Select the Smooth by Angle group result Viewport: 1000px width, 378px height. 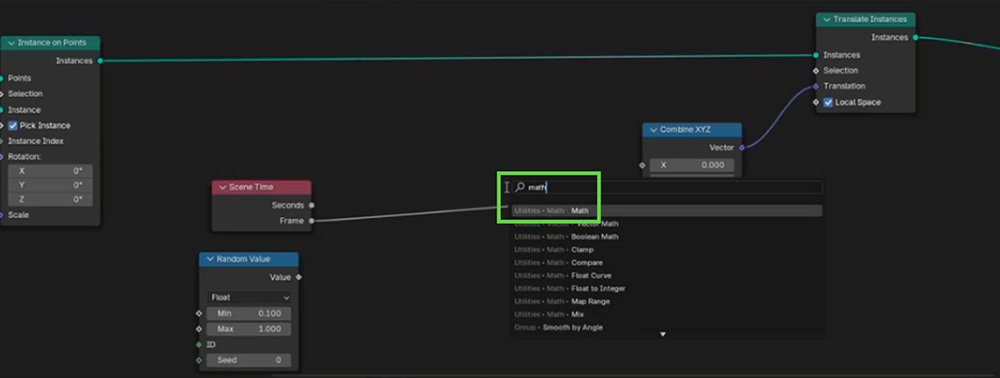pos(666,328)
